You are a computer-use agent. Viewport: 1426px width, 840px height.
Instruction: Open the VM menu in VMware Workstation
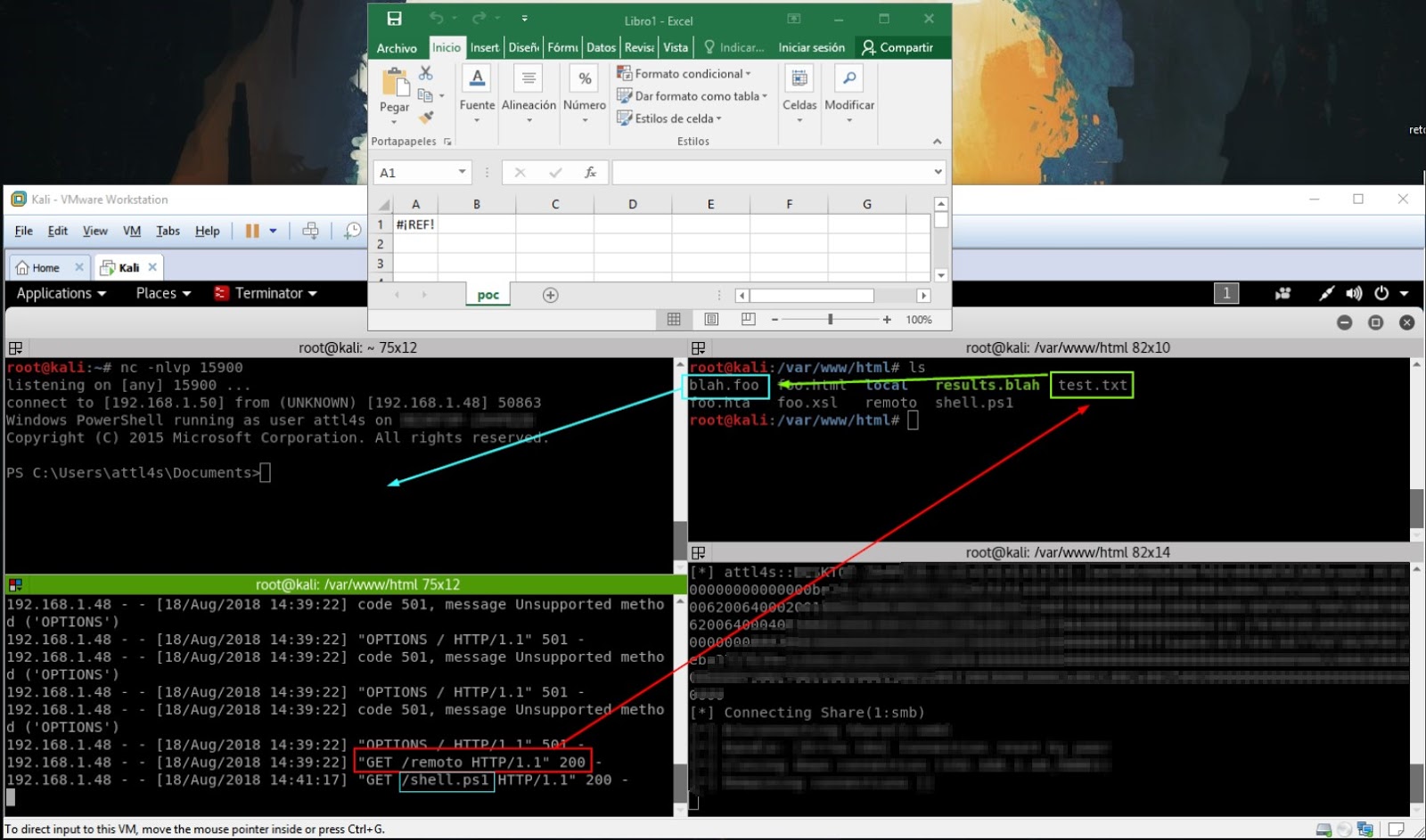[131, 230]
